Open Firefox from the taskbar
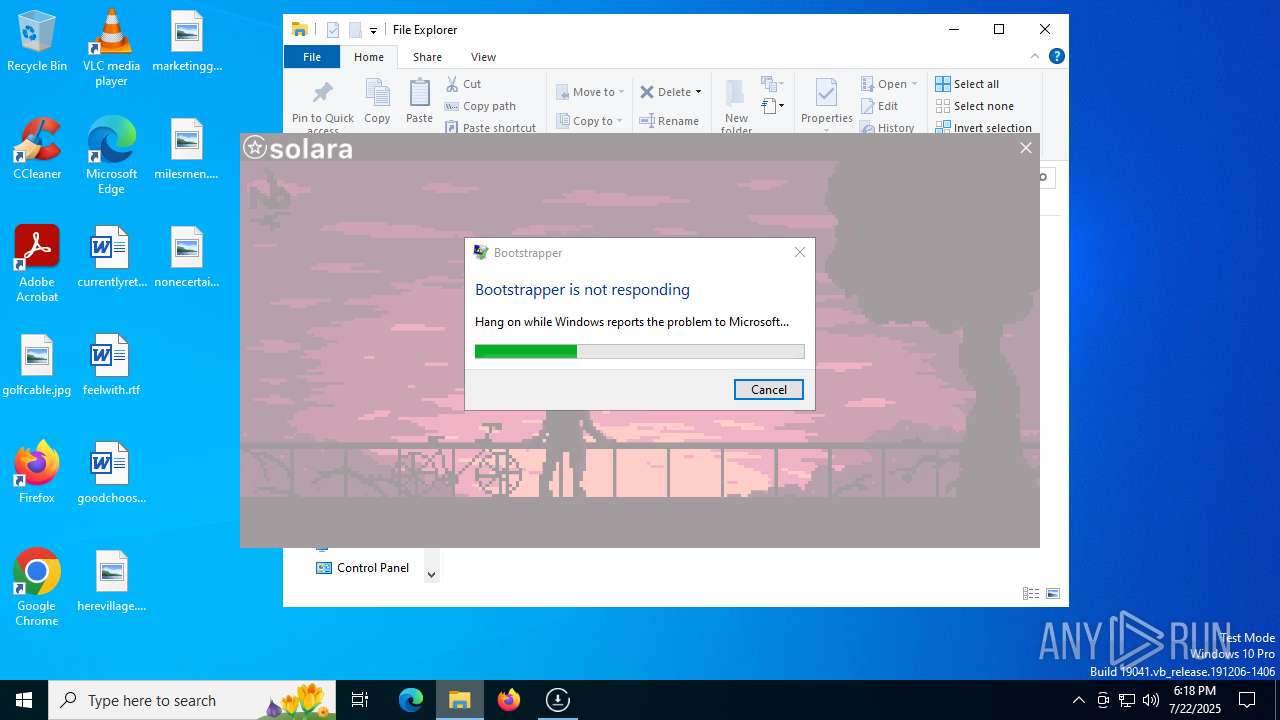This screenshot has width=1280, height=720. (x=509, y=700)
